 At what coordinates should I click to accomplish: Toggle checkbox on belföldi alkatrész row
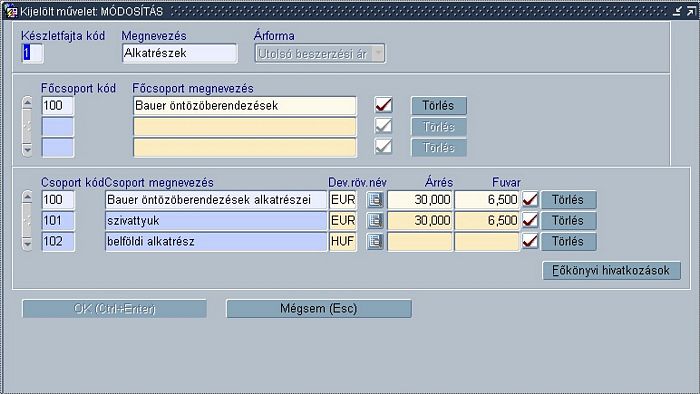(530, 241)
